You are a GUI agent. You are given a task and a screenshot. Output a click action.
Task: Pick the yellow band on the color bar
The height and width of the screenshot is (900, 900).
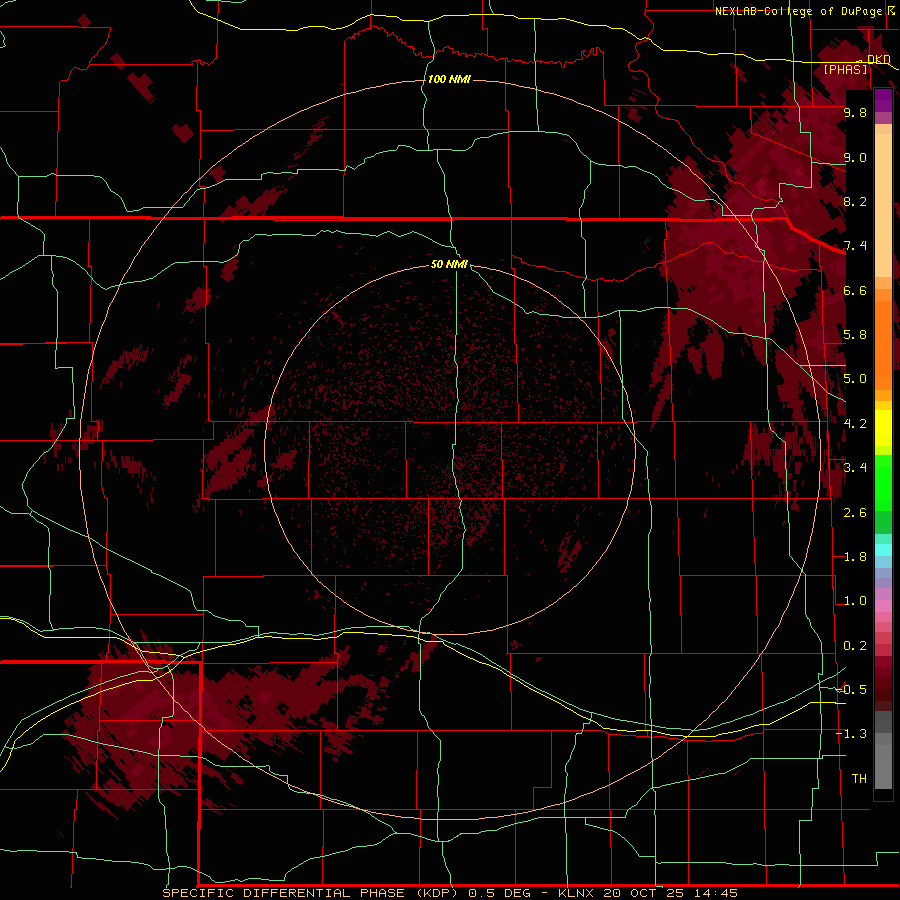pyautogui.click(x=883, y=428)
